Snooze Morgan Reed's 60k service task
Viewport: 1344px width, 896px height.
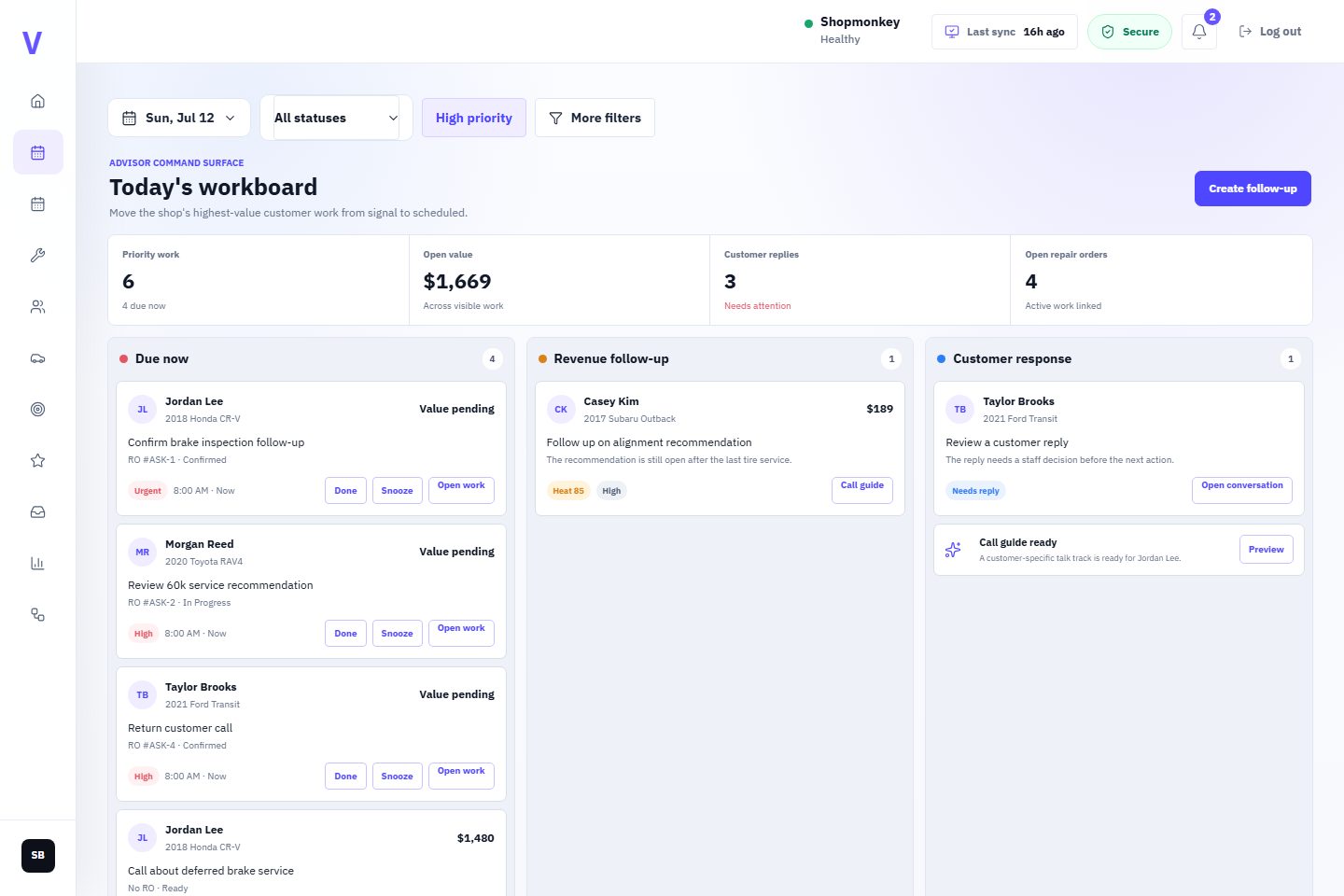pyautogui.click(x=397, y=634)
